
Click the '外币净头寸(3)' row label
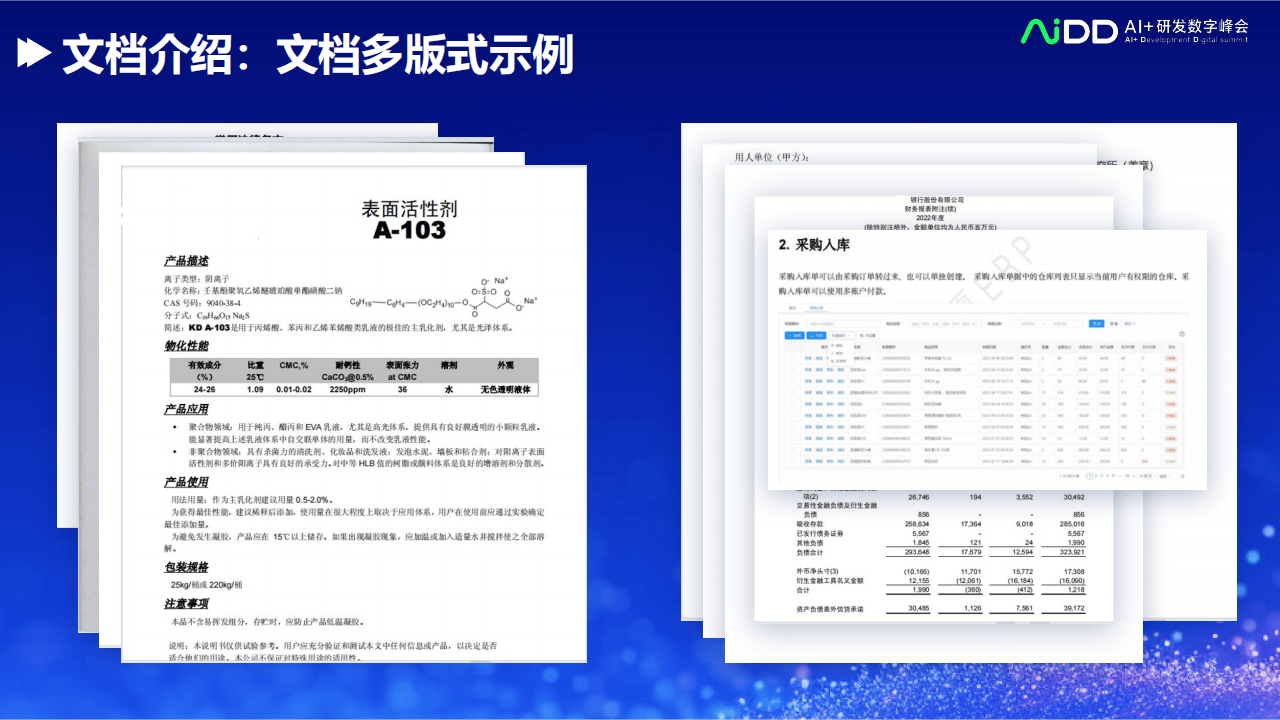[x=818, y=570]
